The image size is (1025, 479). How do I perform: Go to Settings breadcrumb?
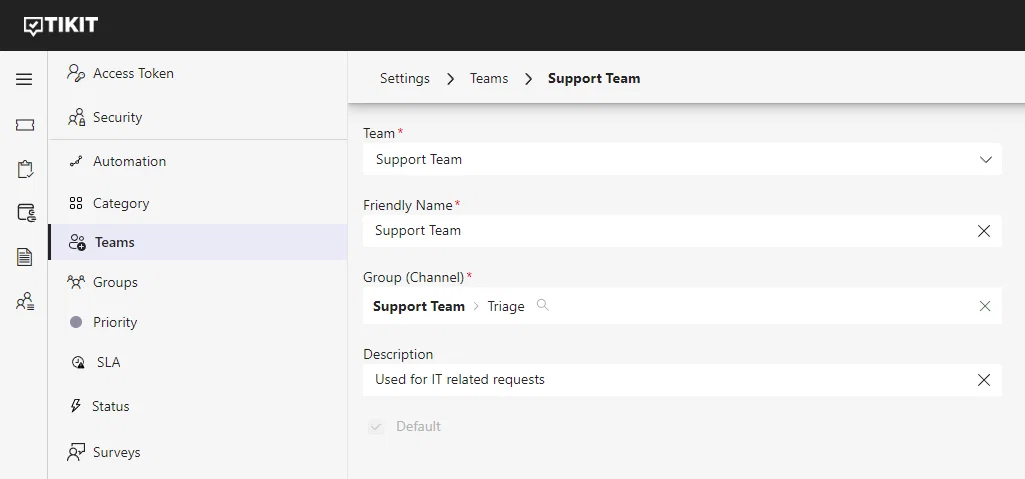pos(405,78)
